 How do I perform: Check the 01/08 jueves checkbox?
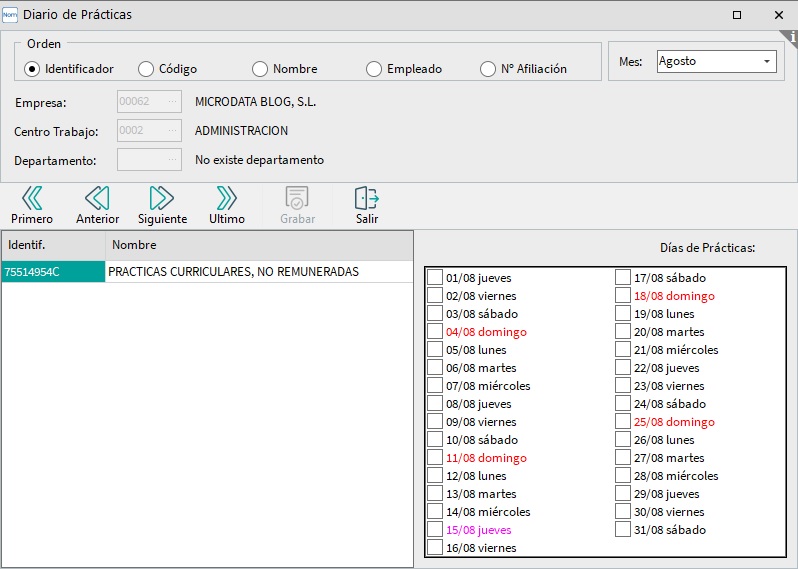435,278
